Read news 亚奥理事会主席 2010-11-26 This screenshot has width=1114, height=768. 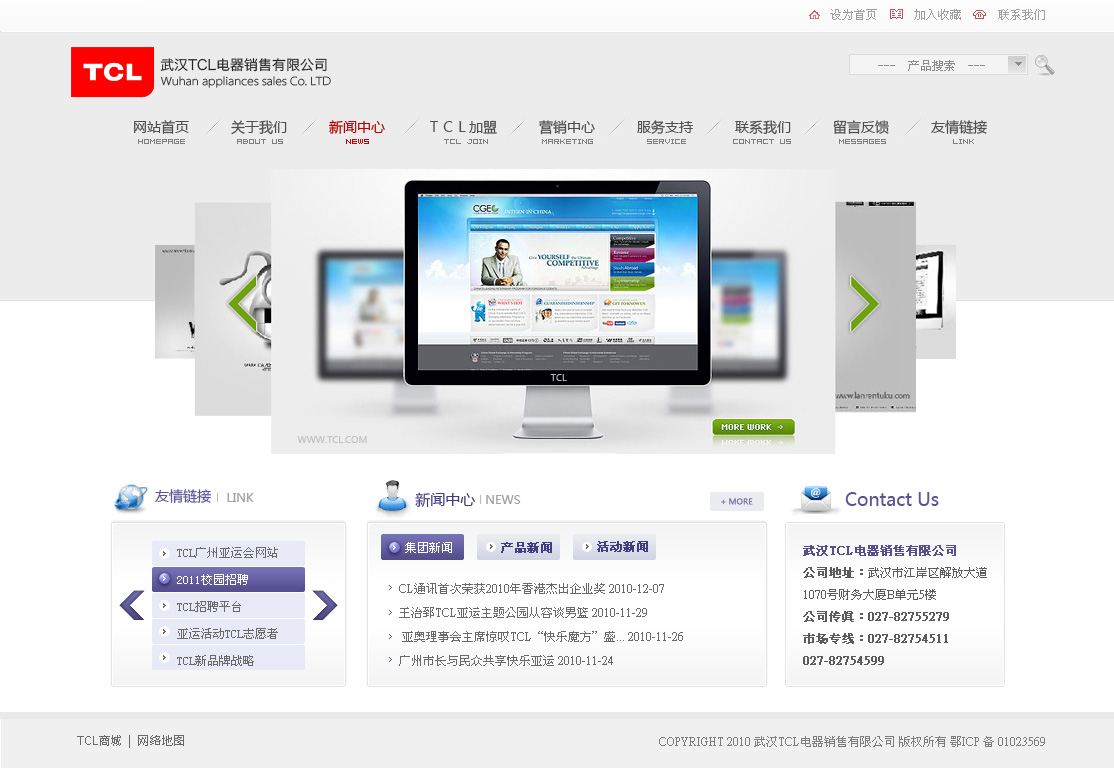(542, 637)
